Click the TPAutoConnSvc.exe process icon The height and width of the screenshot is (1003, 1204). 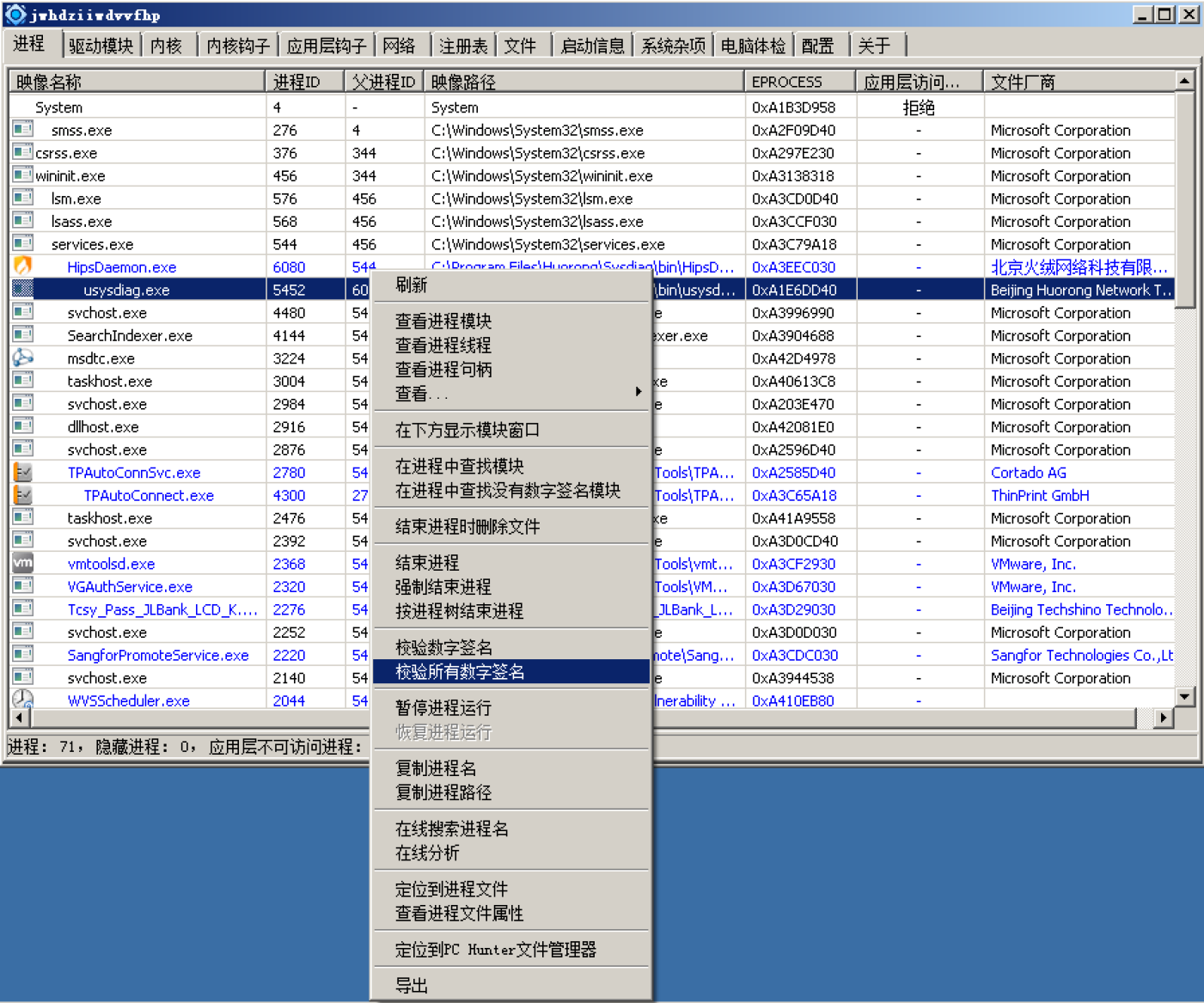point(22,472)
